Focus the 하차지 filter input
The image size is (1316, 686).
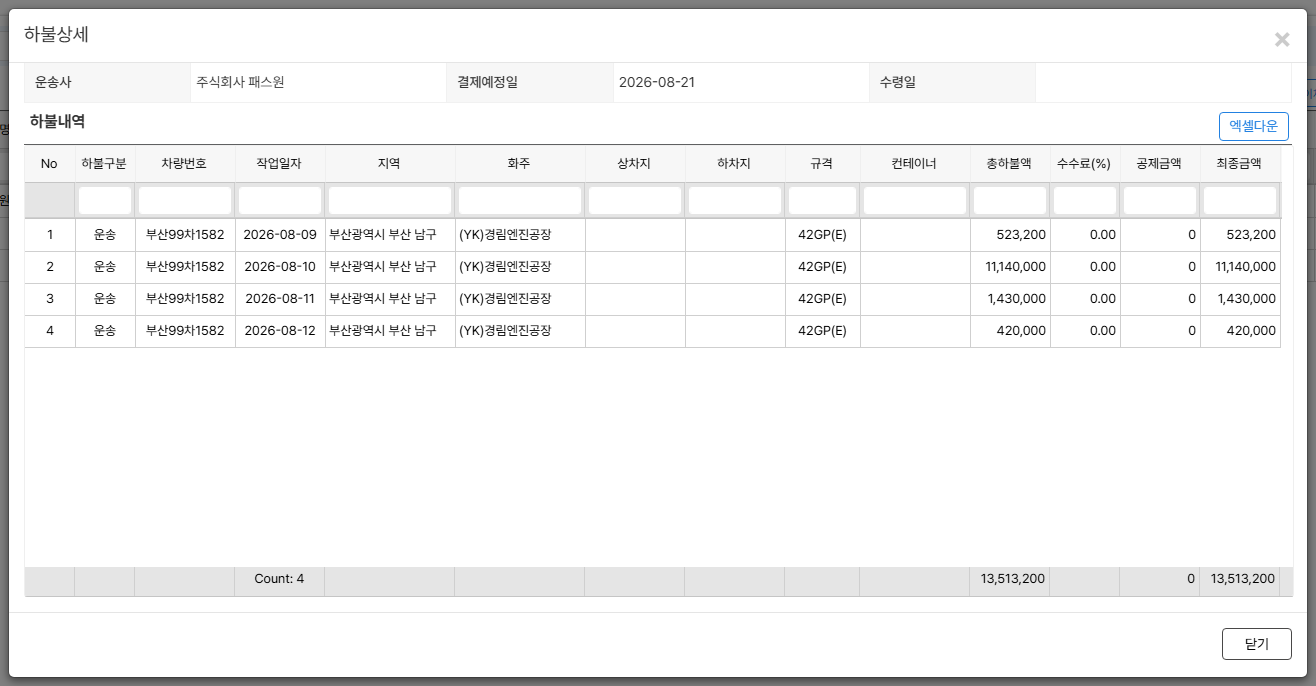(735, 200)
